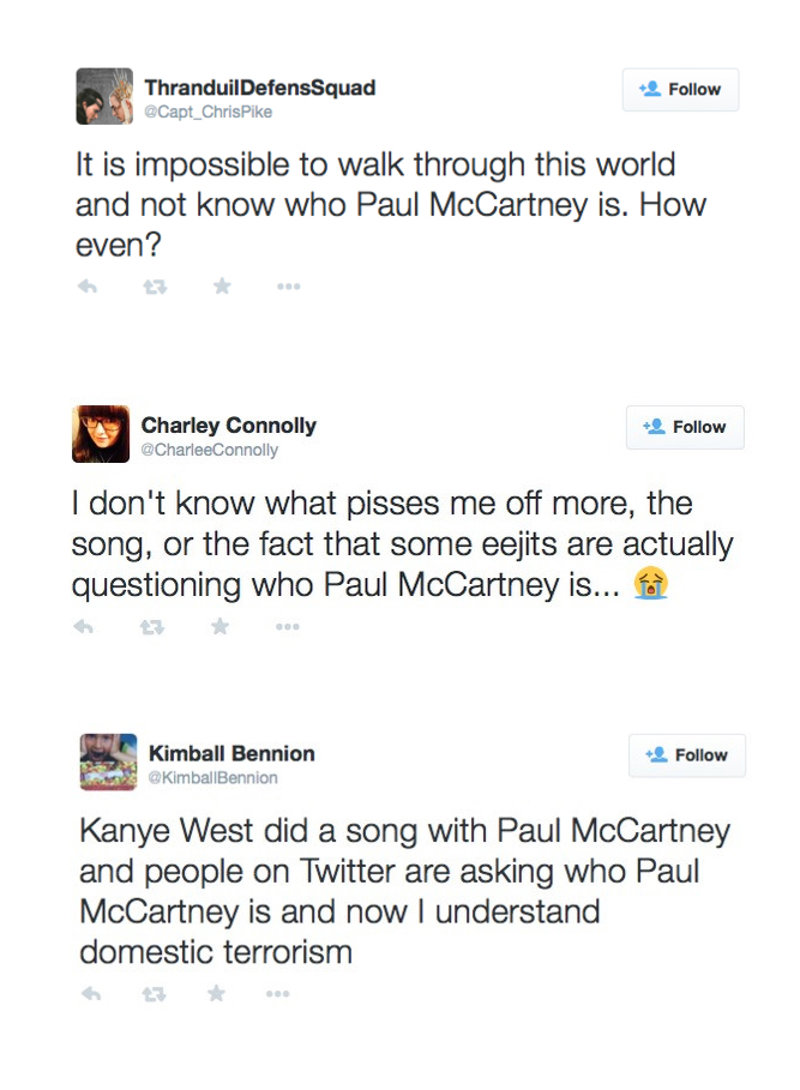This screenshot has width=800, height=1090.
Task: Reply to Charley Connolly's tweet
Action: [86, 627]
